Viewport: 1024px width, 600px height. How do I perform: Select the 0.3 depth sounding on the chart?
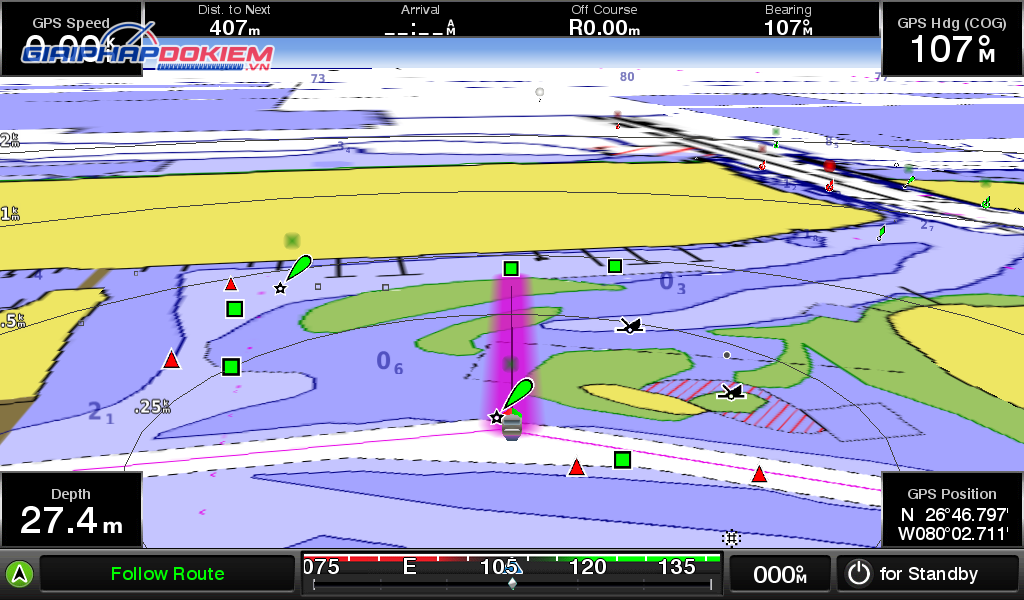672,283
